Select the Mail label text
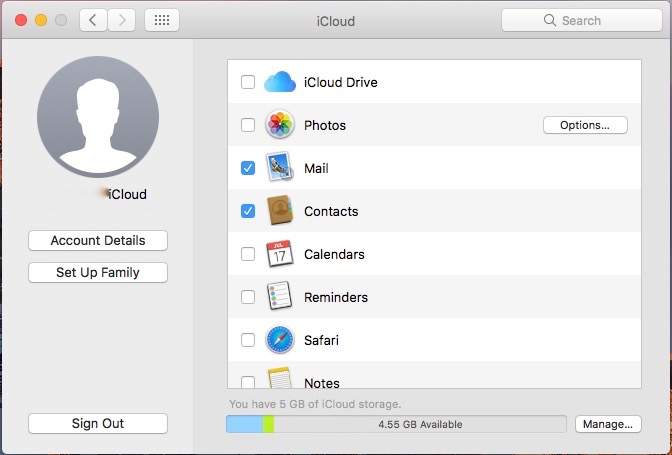This screenshot has height=455, width=672. [316, 168]
